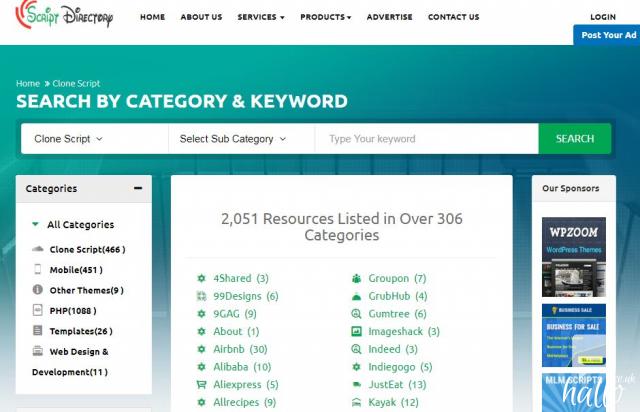Select Mobile(451) category
640x412 pixels.
(x=76, y=270)
